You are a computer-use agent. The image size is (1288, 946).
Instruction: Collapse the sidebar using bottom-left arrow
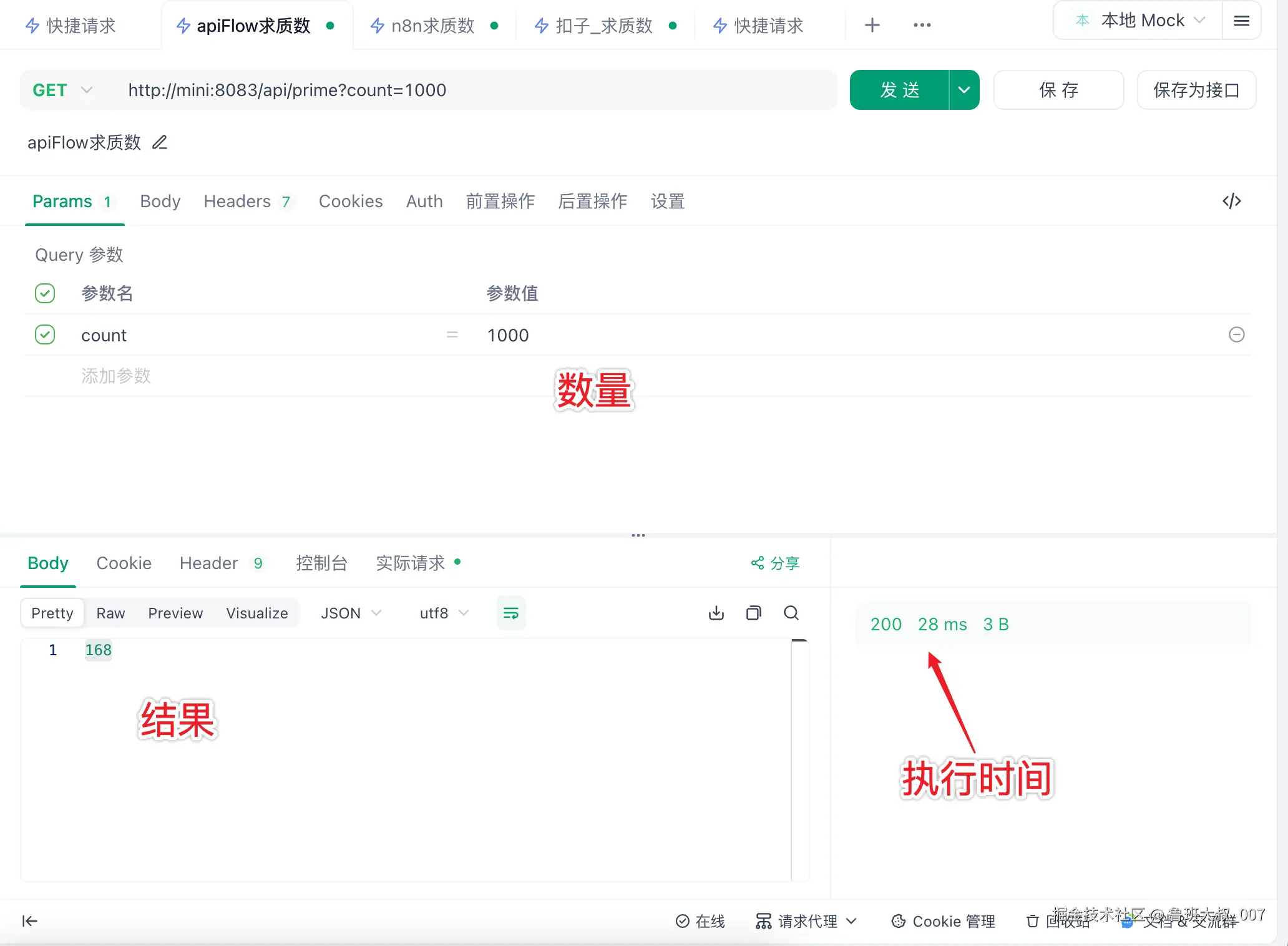[29, 921]
